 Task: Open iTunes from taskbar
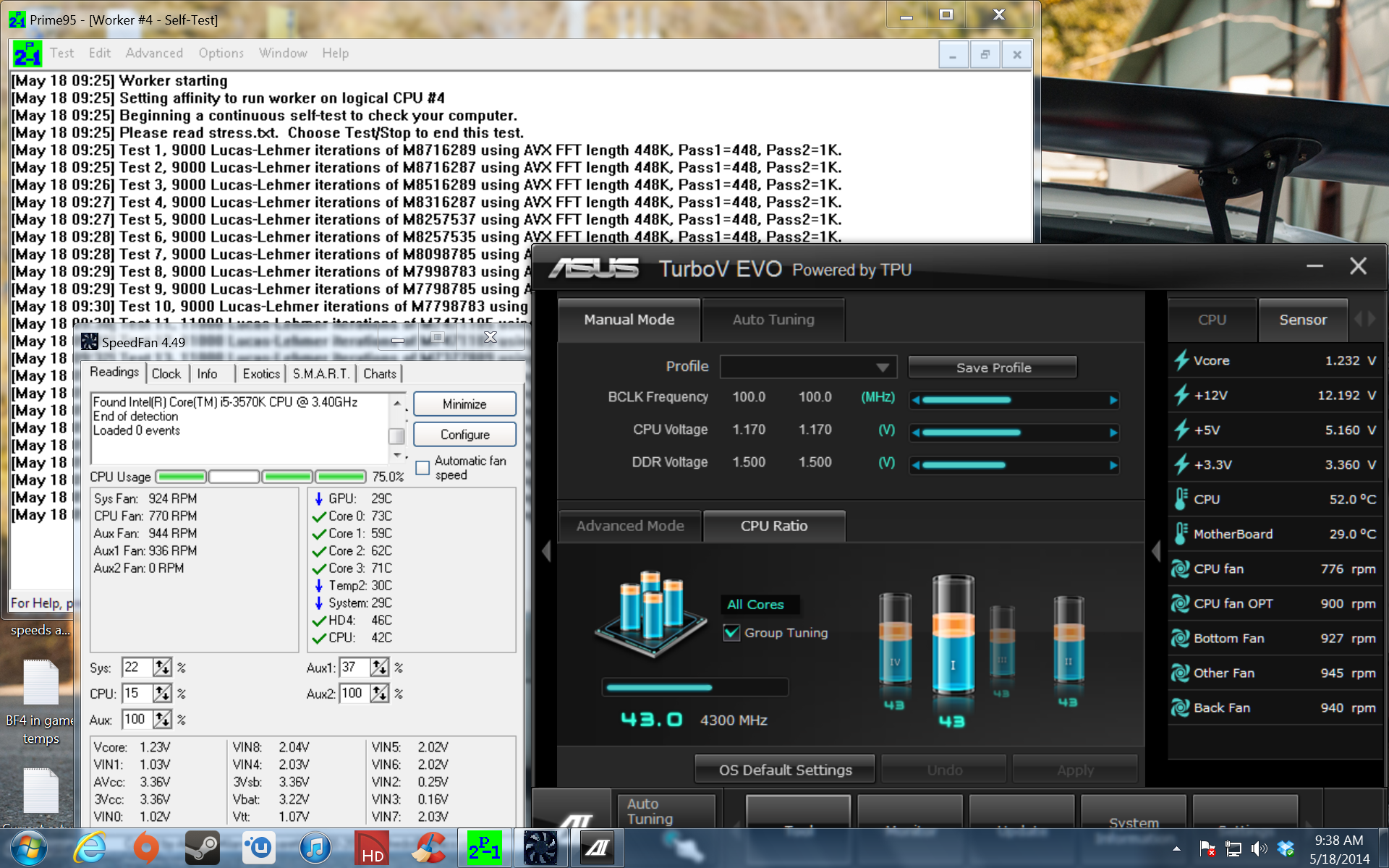tap(315, 848)
